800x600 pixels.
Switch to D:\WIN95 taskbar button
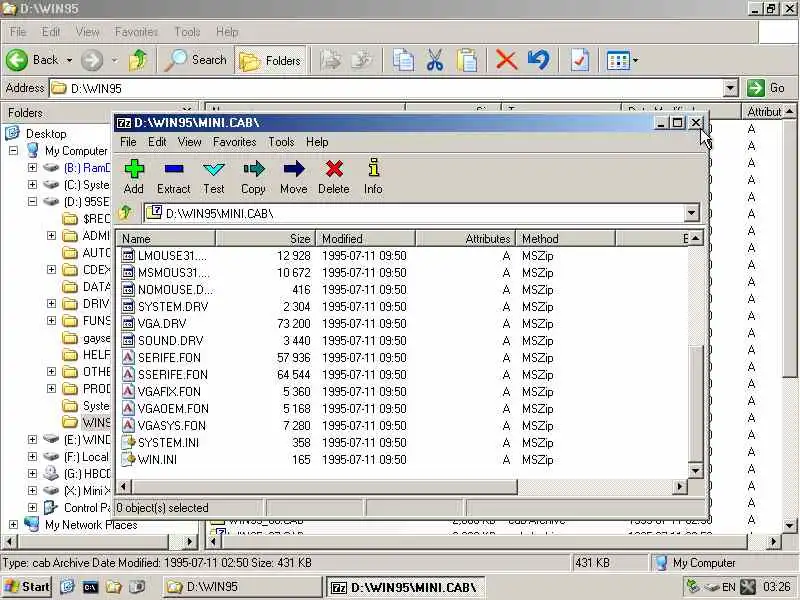click(x=243, y=587)
